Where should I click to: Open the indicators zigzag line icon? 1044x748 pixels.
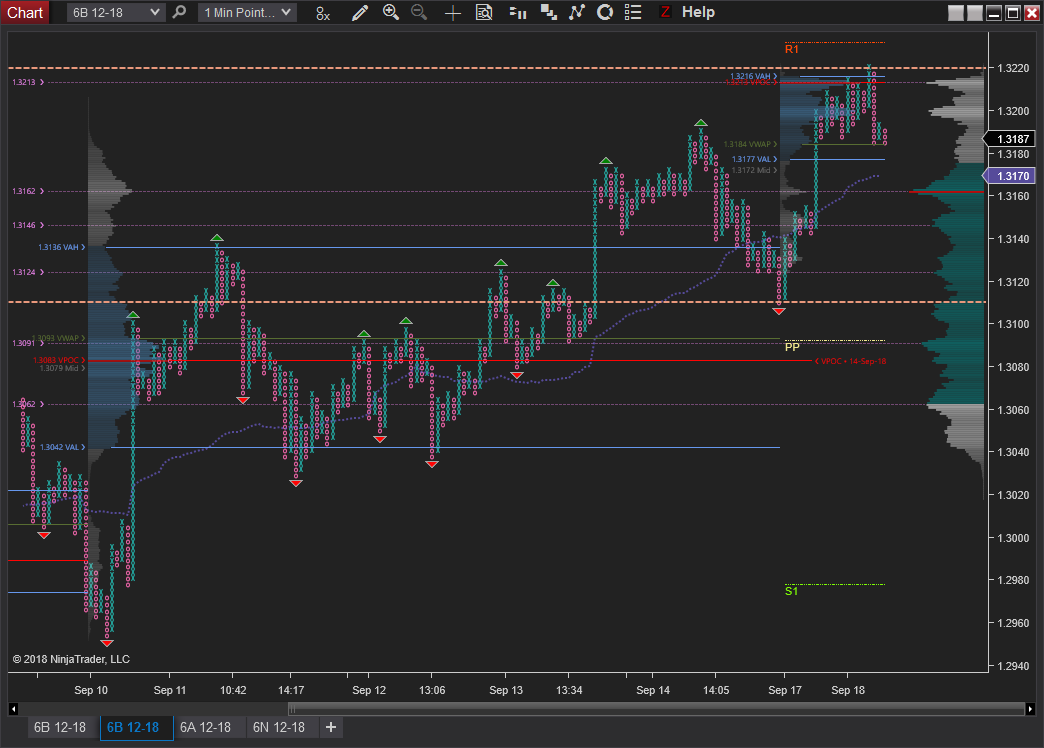(x=577, y=13)
